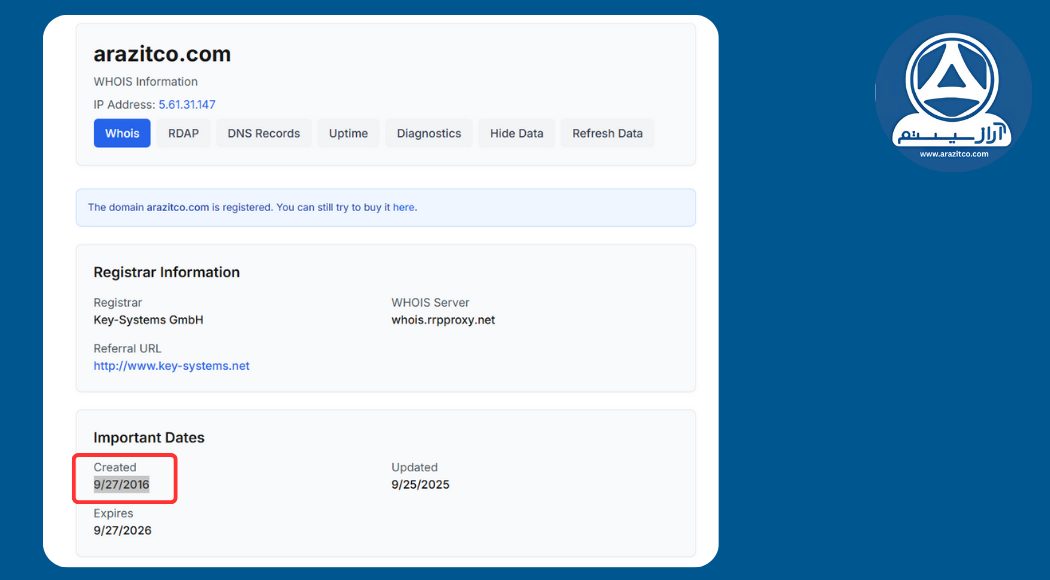The image size is (1050, 580).
Task: Open the key-systems.net referral URL
Action: tap(171, 366)
